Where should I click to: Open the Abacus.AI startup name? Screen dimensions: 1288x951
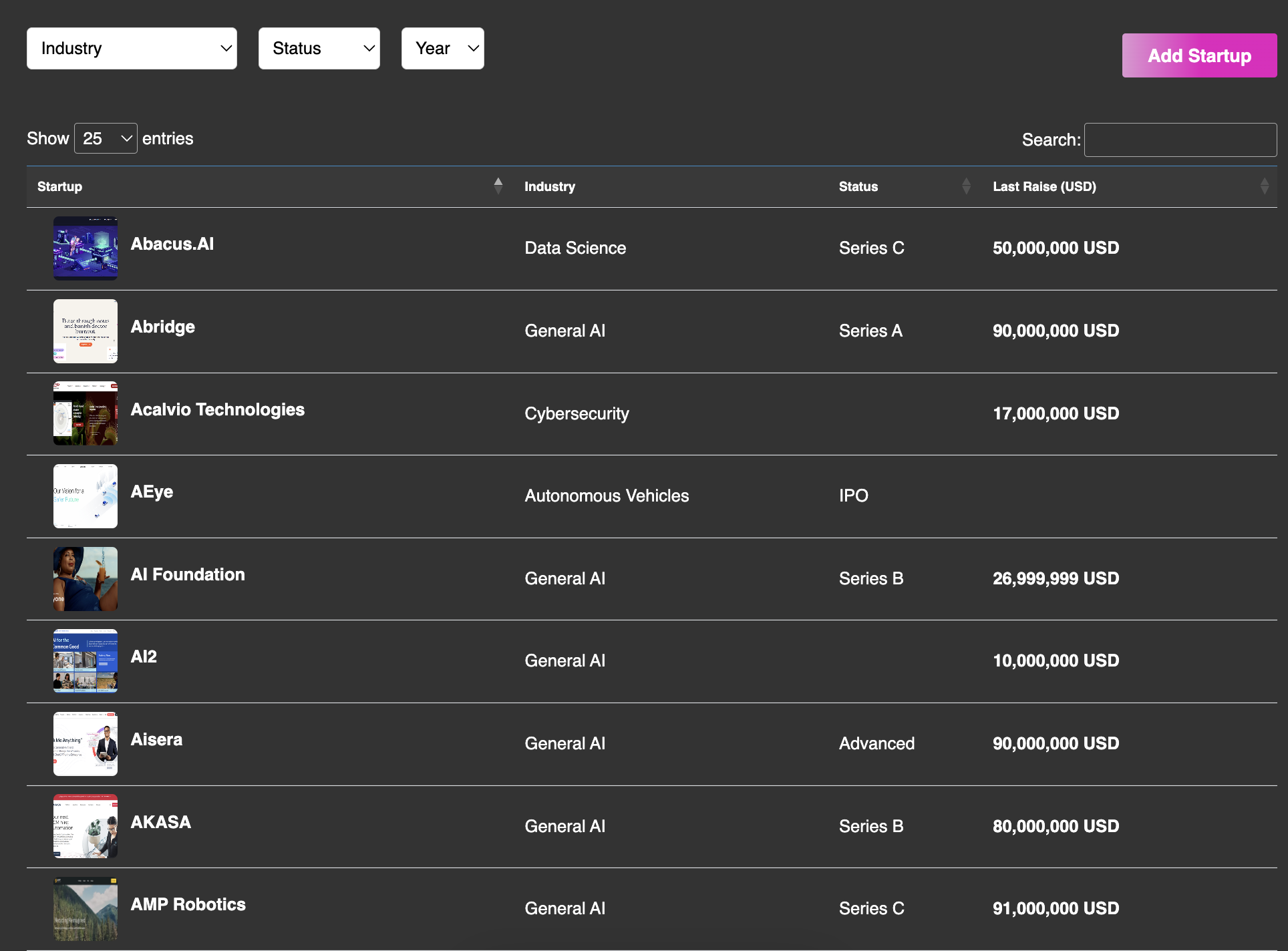[172, 244]
